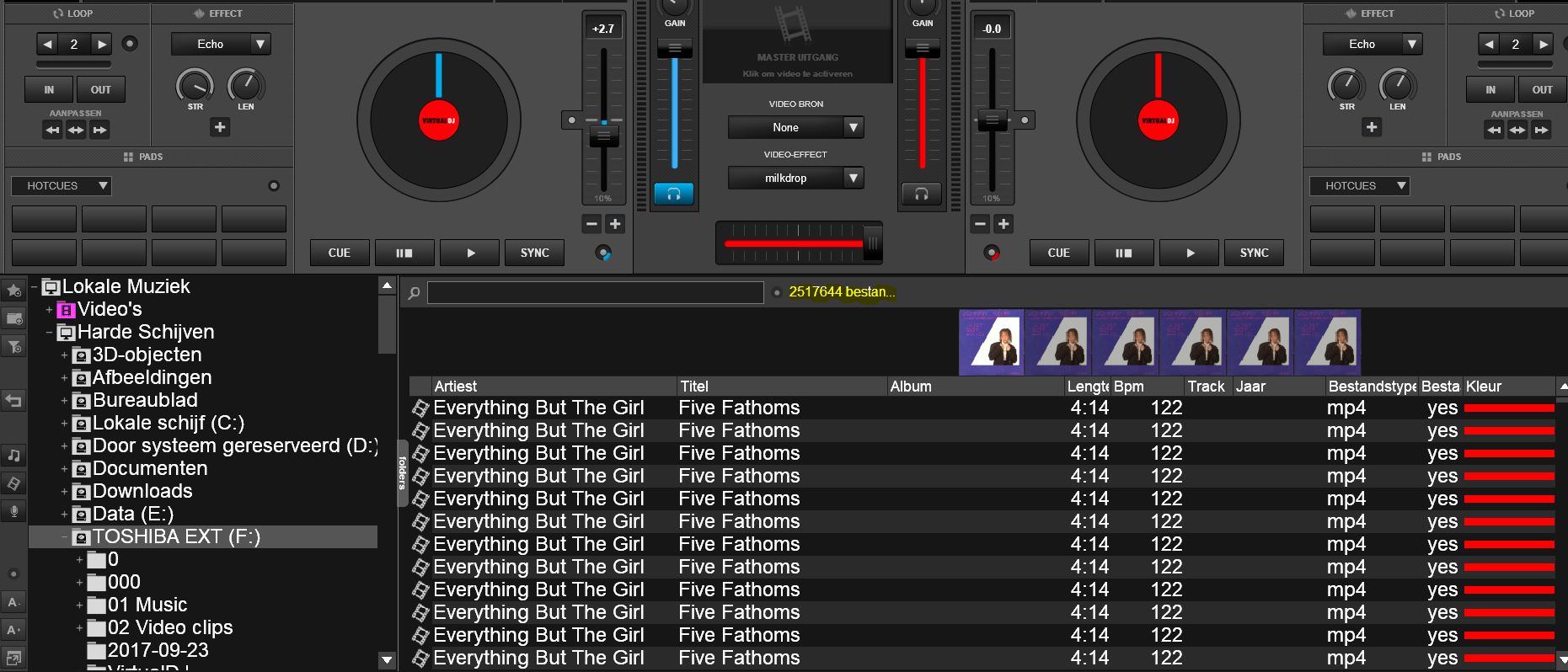The image size is (1568, 672).
Task: Click the pop-out browser window icon
Action: point(13,658)
